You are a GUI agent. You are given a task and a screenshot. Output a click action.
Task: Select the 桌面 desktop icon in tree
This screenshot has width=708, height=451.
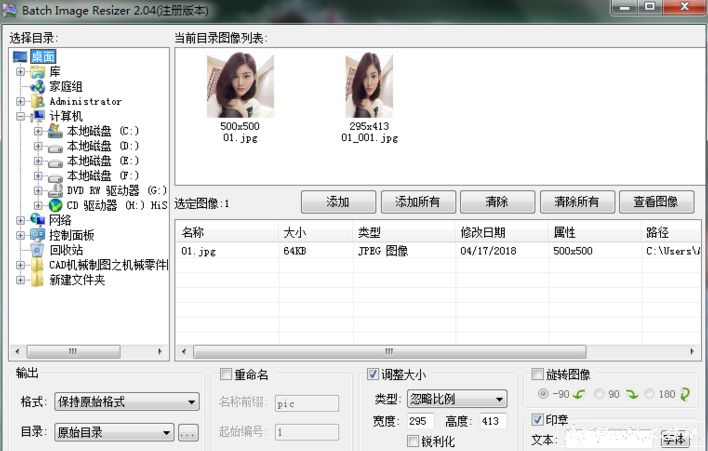click(20, 57)
